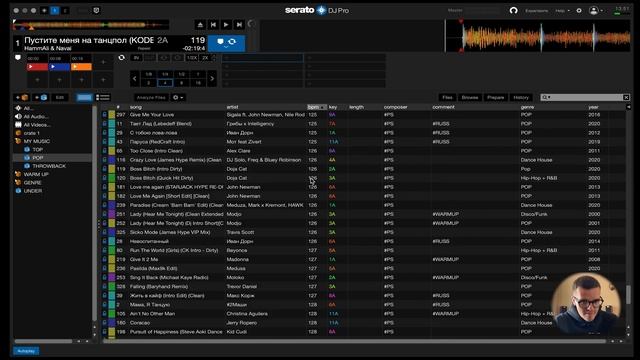This screenshot has height=360, width=640.
Task: Trigger the blue cue point pad
Action: pos(59,67)
